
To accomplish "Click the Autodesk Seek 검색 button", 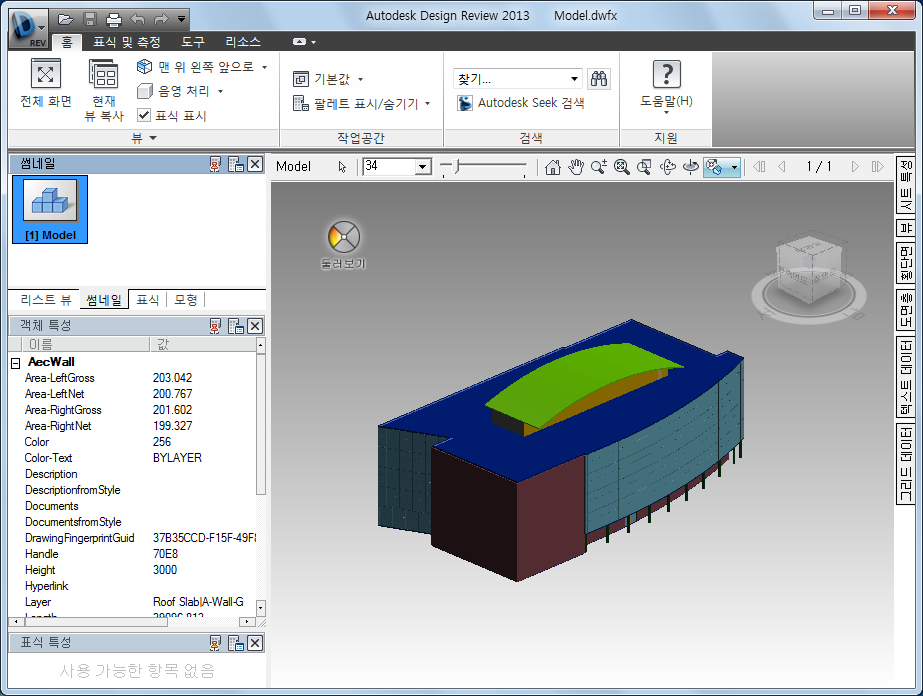I will pyautogui.click(x=521, y=103).
